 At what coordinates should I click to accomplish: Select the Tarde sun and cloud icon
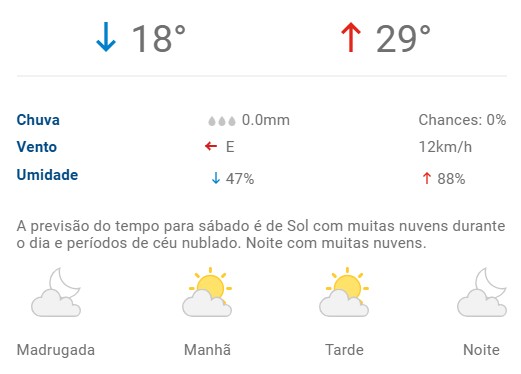(x=344, y=292)
